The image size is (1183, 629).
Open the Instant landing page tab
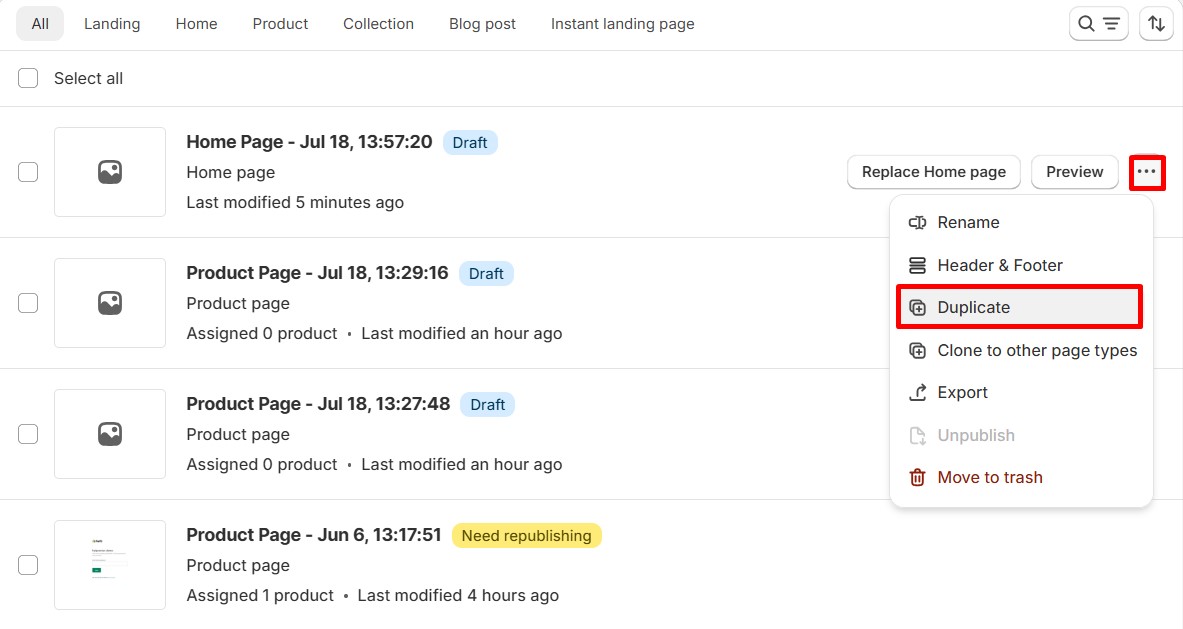(x=622, y=24)
